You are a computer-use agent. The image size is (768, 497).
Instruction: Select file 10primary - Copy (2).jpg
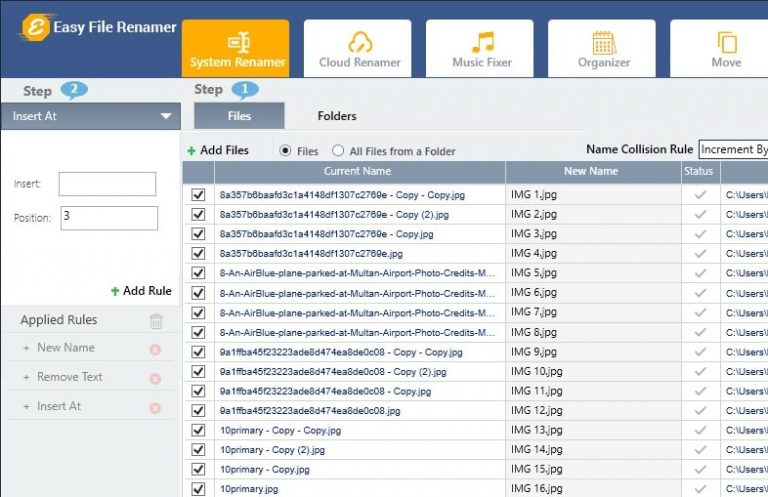click(272, 450)
